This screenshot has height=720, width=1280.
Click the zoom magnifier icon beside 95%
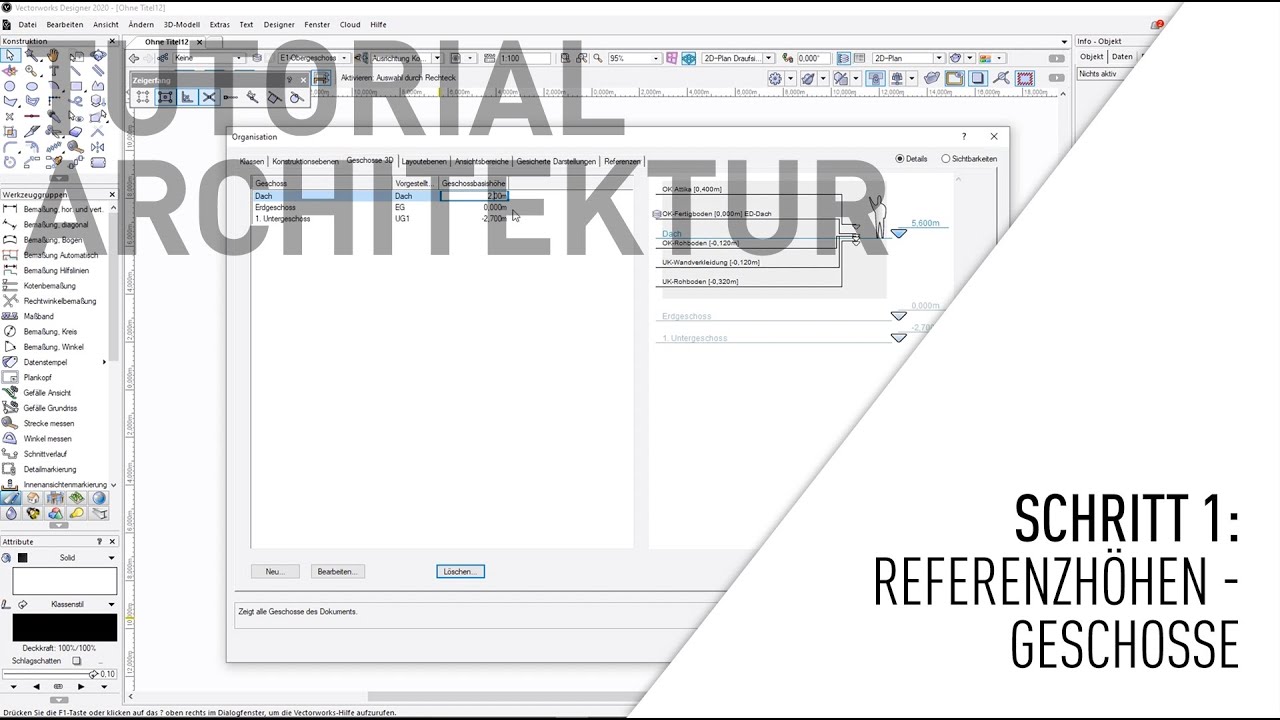click(596, 58)
